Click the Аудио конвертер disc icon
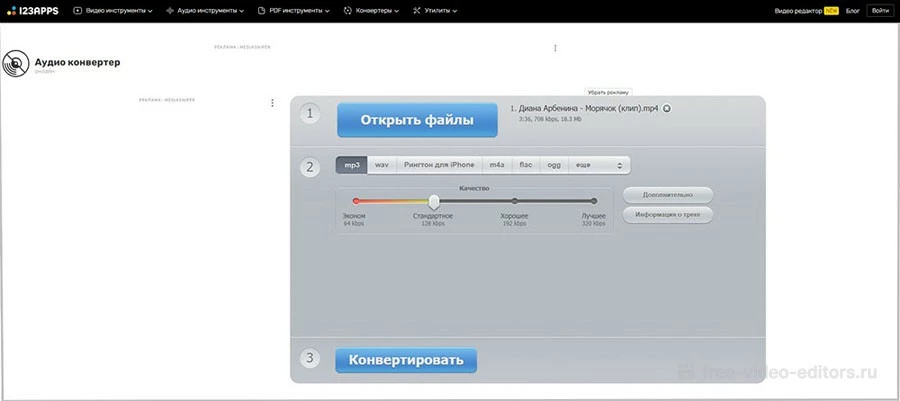 pos(15,64)
